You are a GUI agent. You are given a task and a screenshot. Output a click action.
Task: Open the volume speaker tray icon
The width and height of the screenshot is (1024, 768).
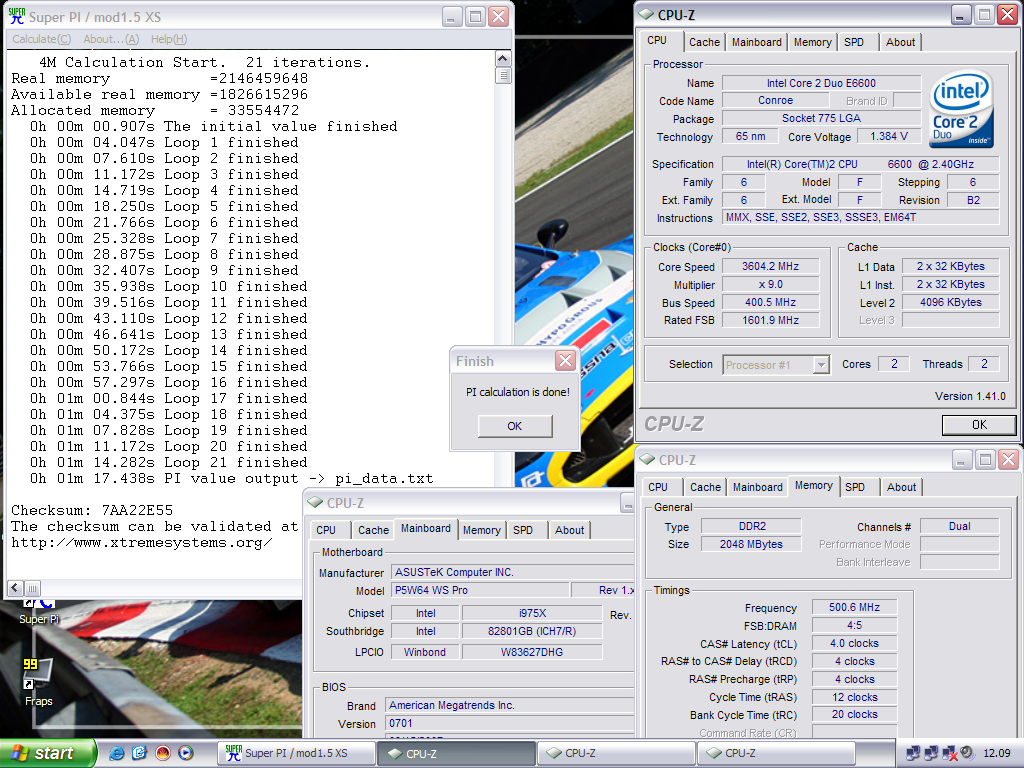click(x=967, y=753)
